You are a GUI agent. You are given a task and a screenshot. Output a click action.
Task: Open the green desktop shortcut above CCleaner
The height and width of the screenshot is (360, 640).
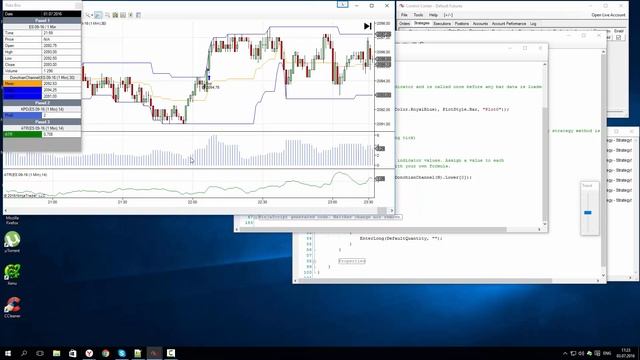coord(12,274)
